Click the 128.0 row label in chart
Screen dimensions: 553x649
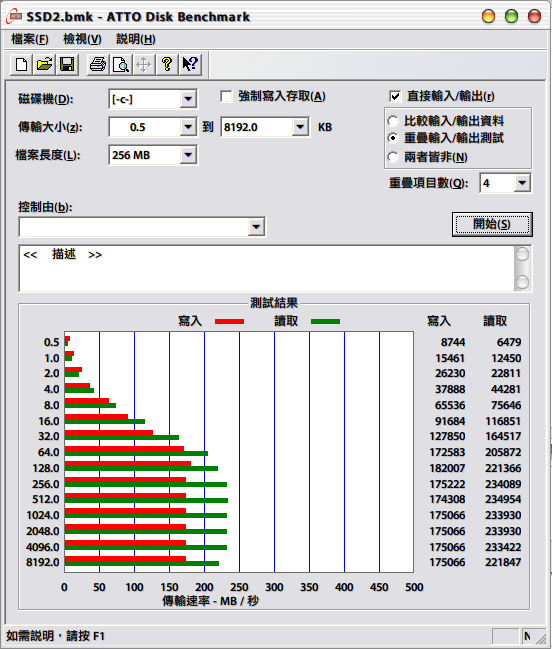point(46,468)
